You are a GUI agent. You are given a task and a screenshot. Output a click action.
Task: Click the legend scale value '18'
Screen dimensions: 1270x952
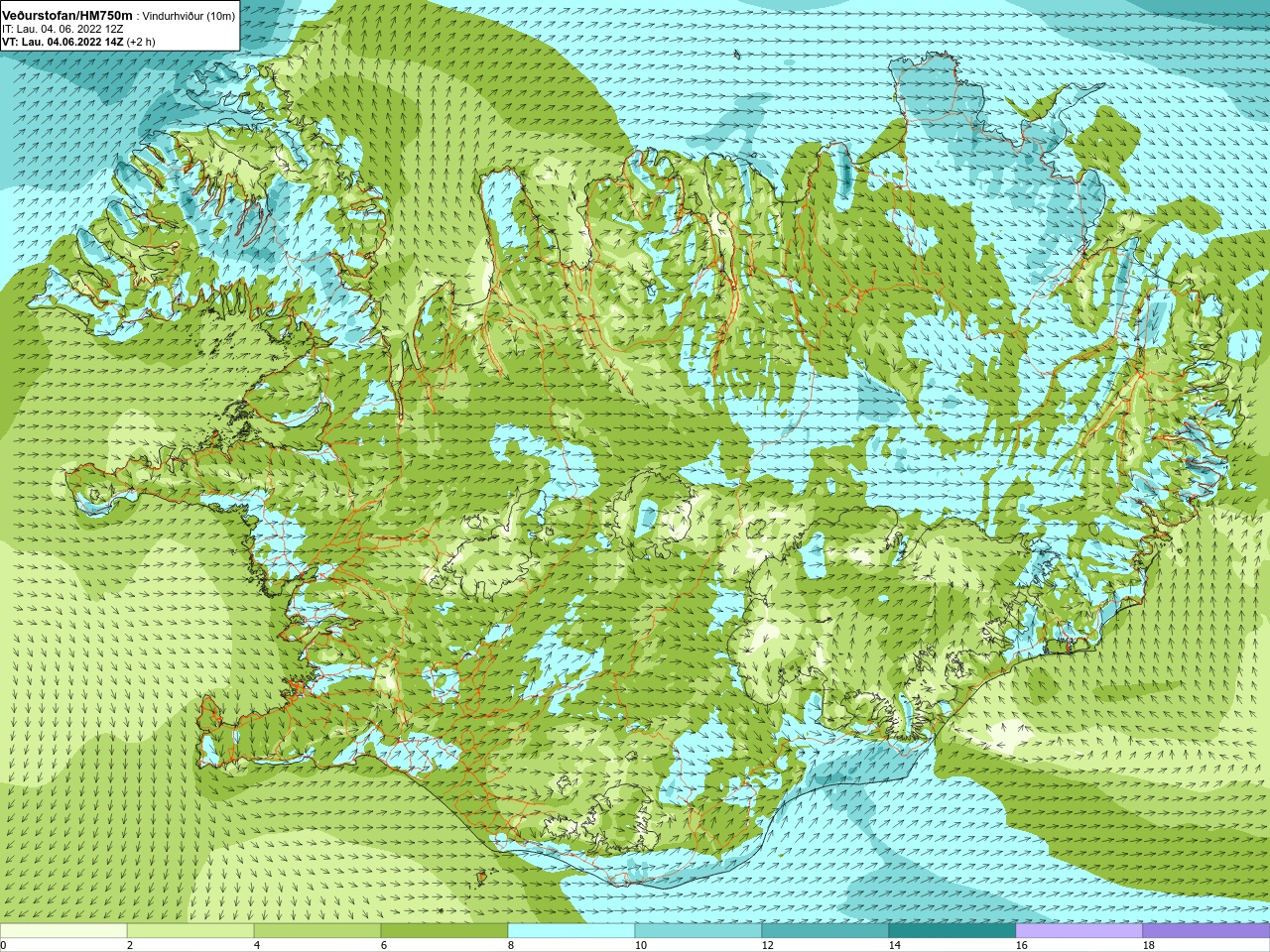(1148, 945)
